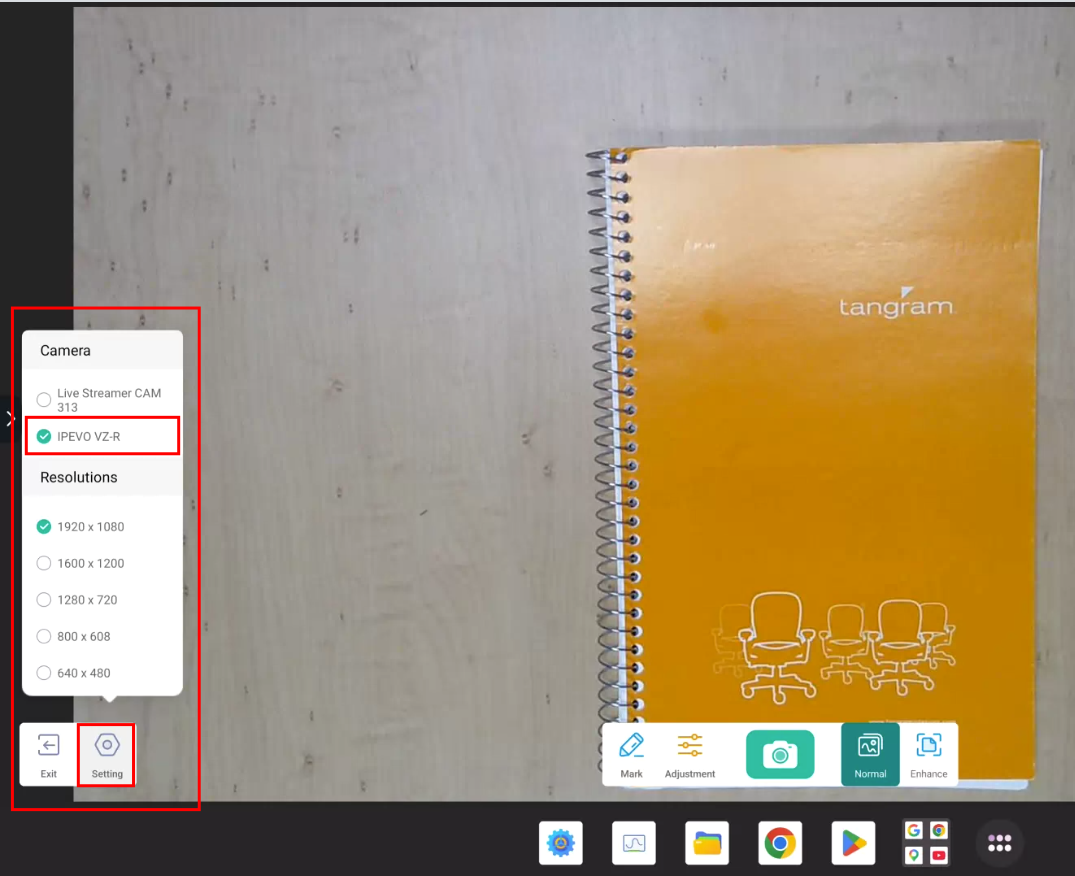Screen dimensions: 1075x876
Task: Open the Adjustment sliders panel
Action: point(690,755)
